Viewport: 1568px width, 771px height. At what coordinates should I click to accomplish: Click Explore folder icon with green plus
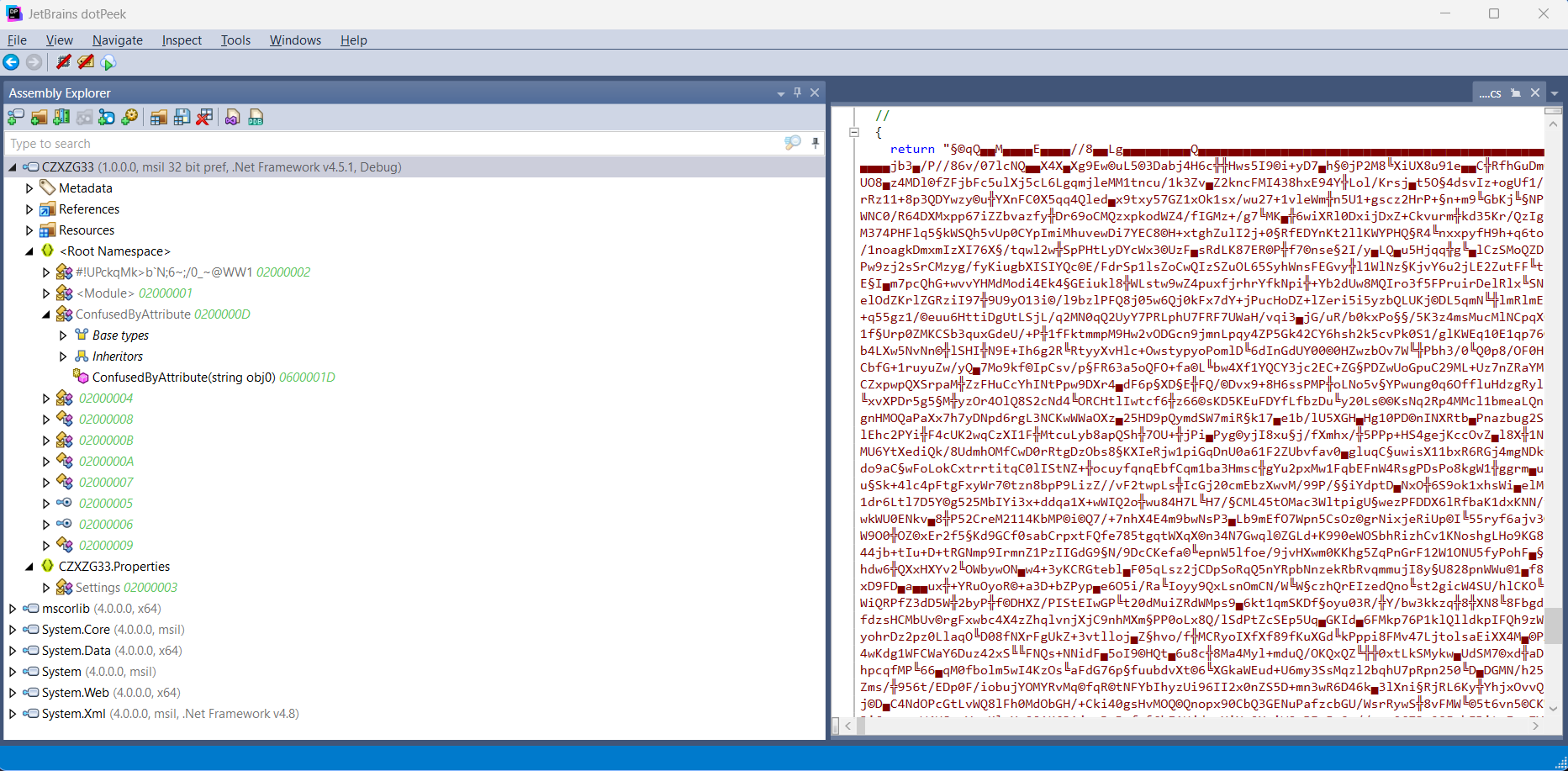[39, 118]
